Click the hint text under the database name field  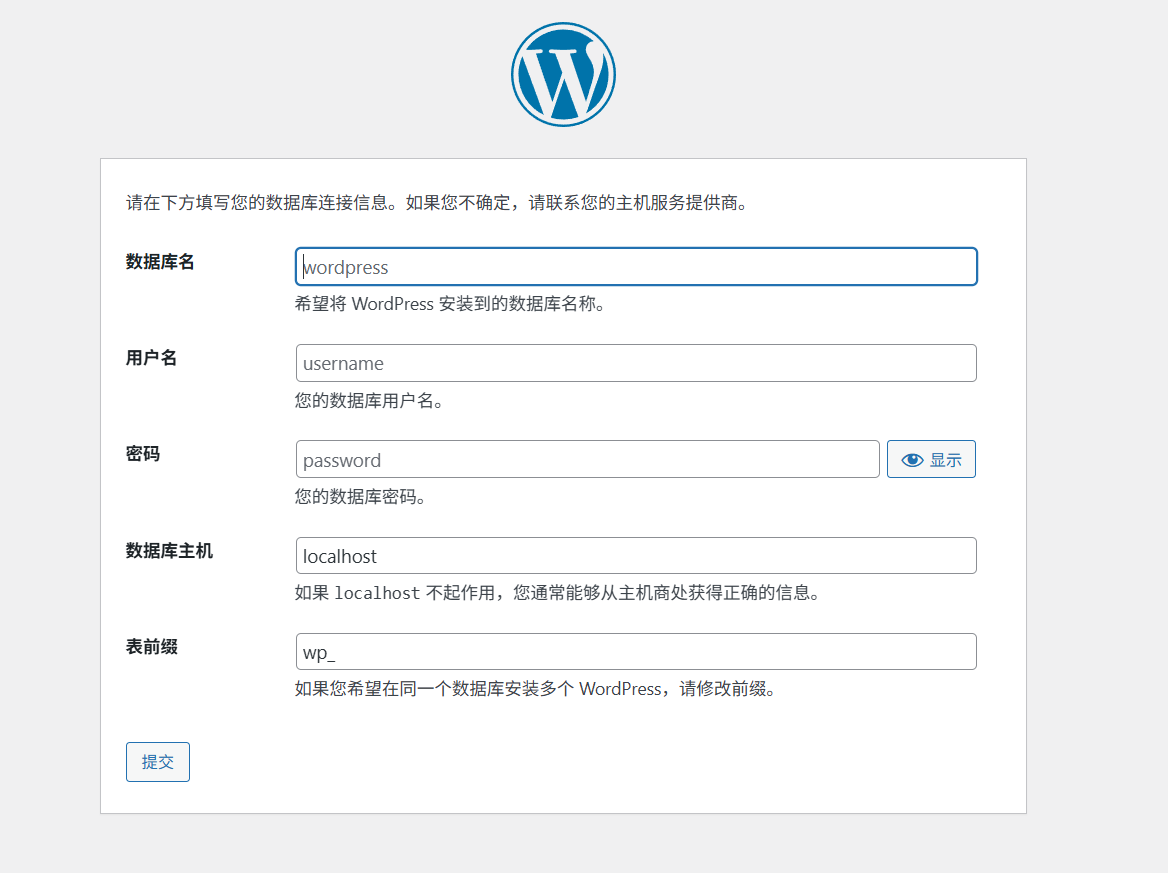[x=450, y=304]
